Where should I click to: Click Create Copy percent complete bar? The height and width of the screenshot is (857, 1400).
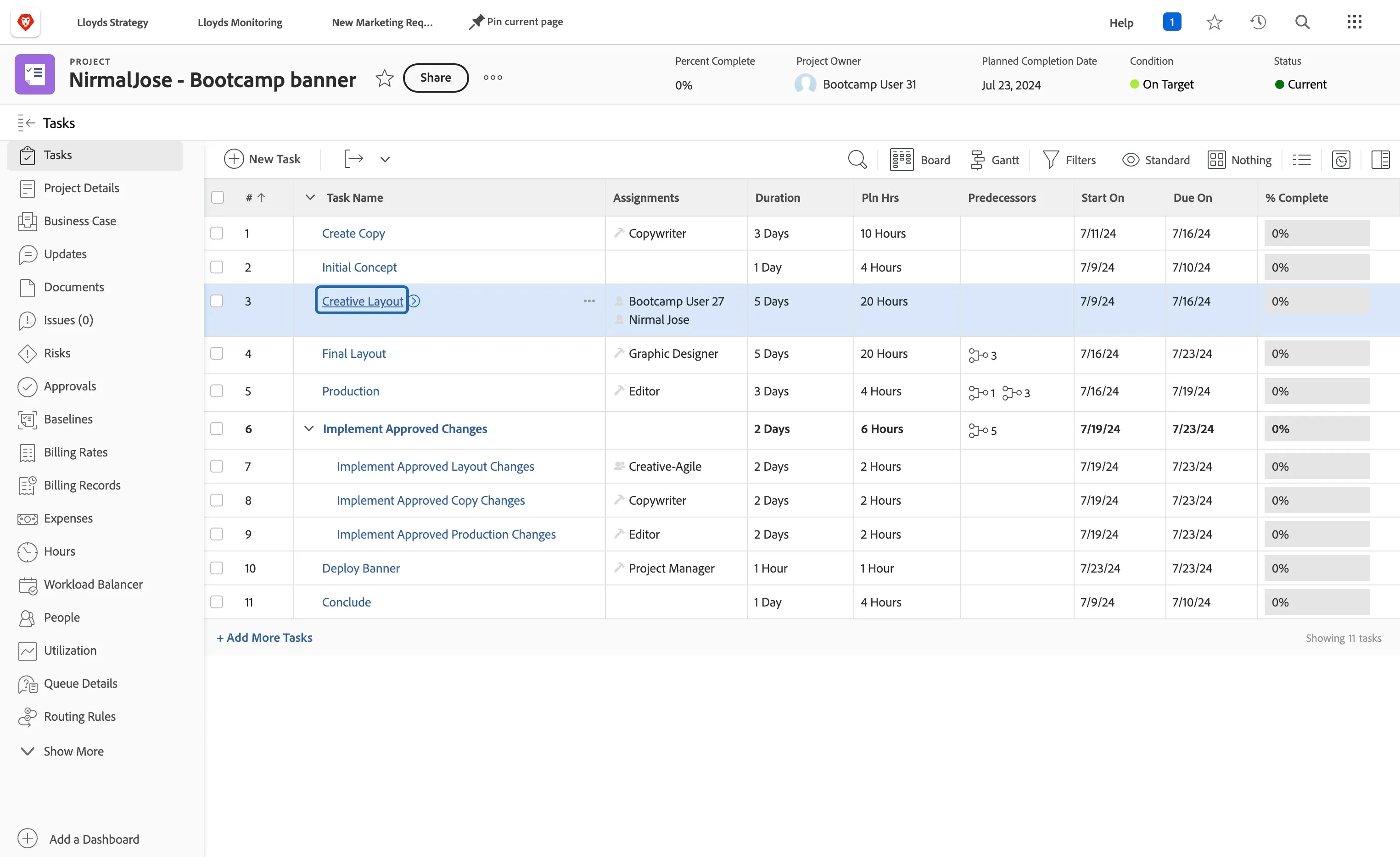pos(1316,234)
